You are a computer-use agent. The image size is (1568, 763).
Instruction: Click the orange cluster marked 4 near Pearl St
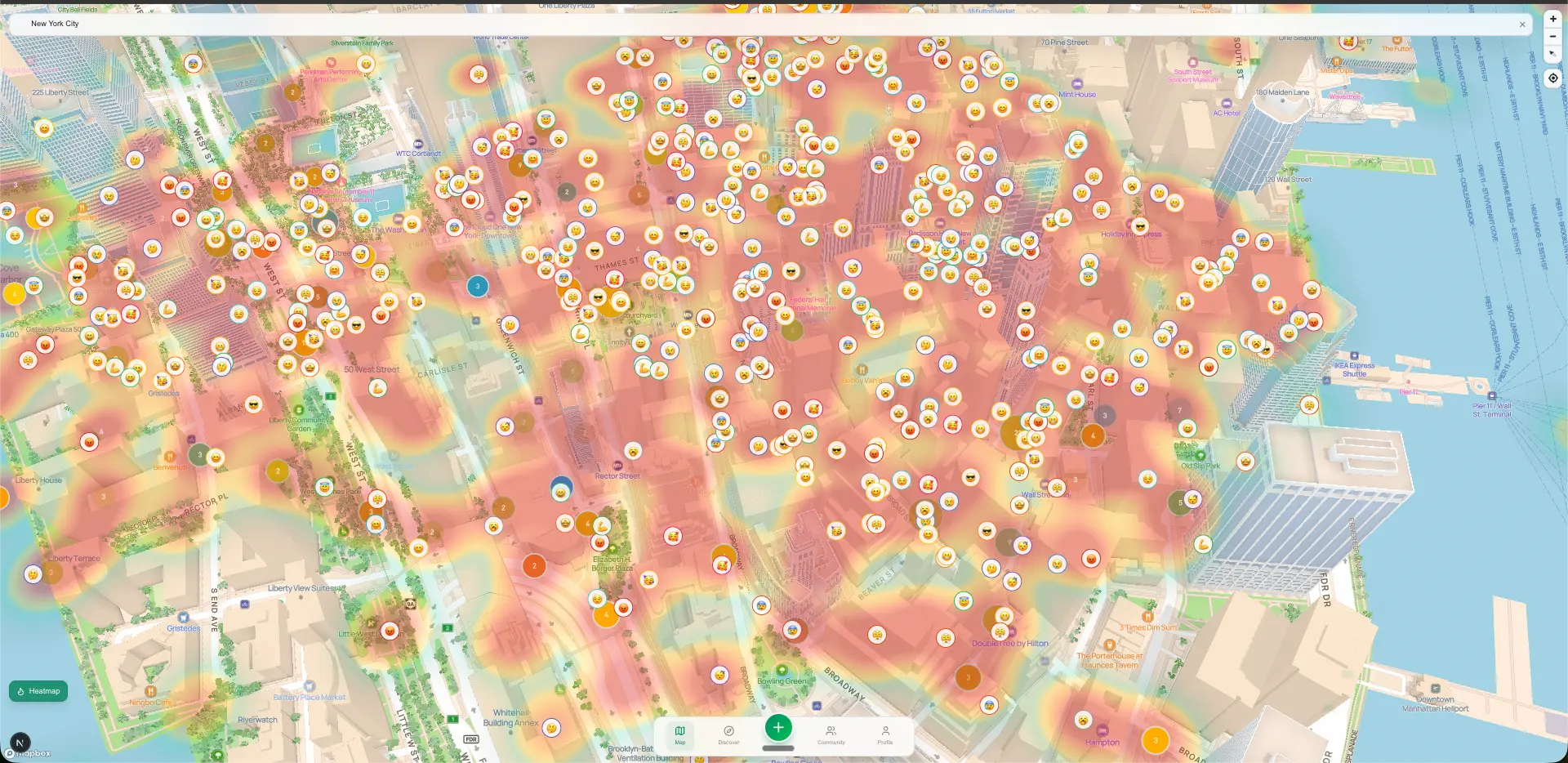1093,435
